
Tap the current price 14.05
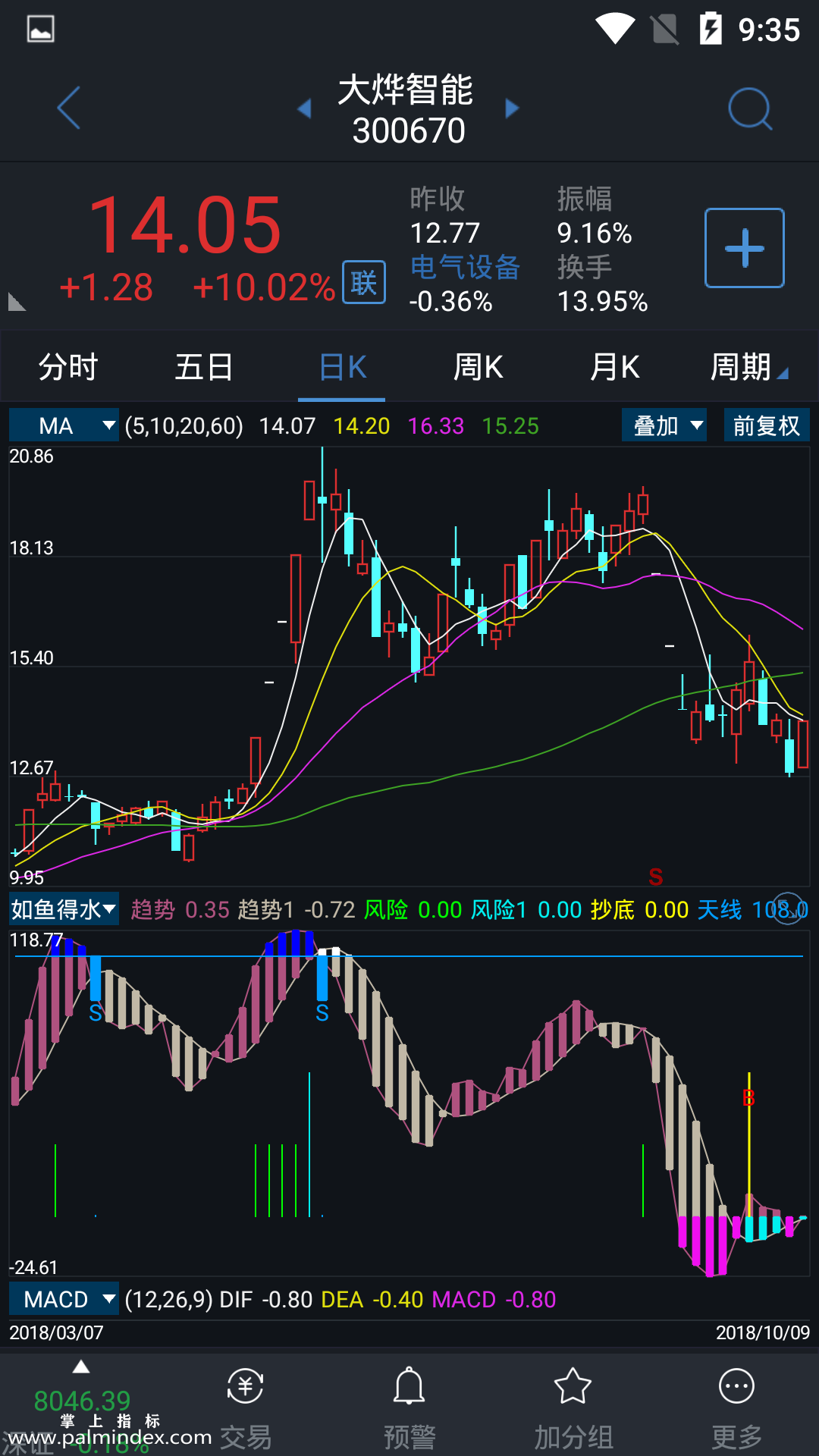tap(185, 225)
